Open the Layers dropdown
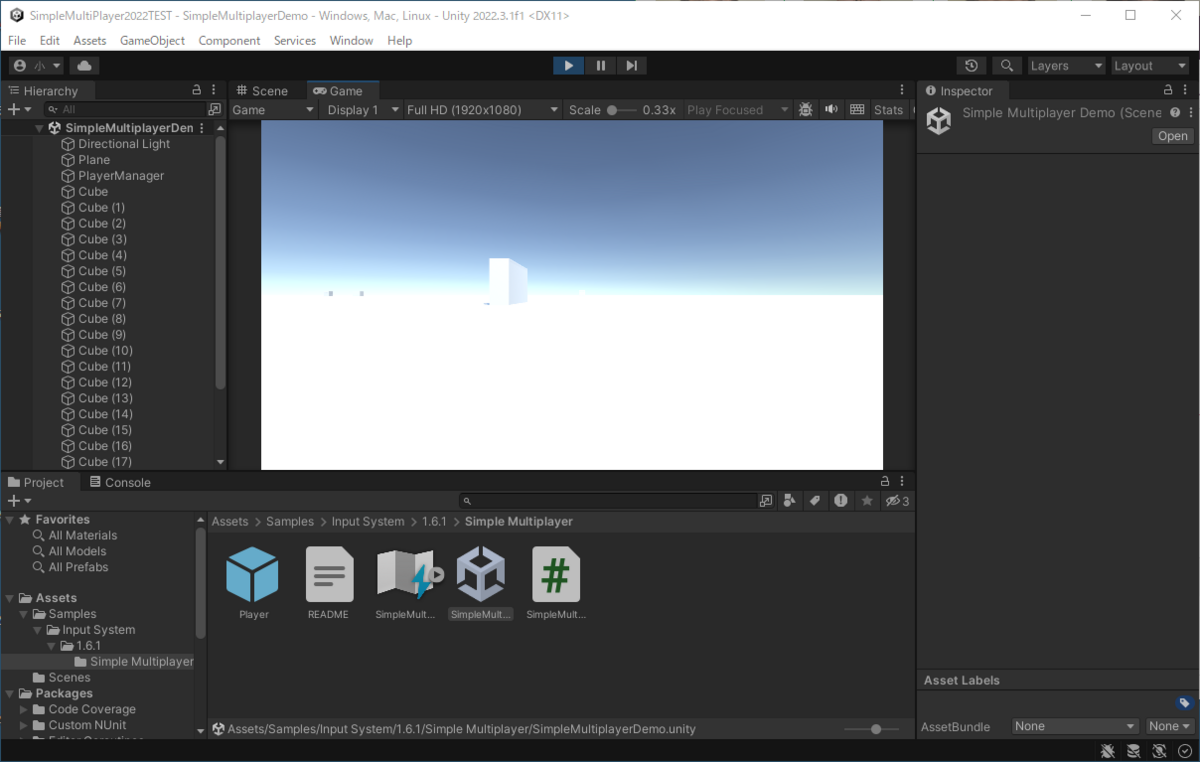This screenshot has width=1200, height=762. (1066, 66)
